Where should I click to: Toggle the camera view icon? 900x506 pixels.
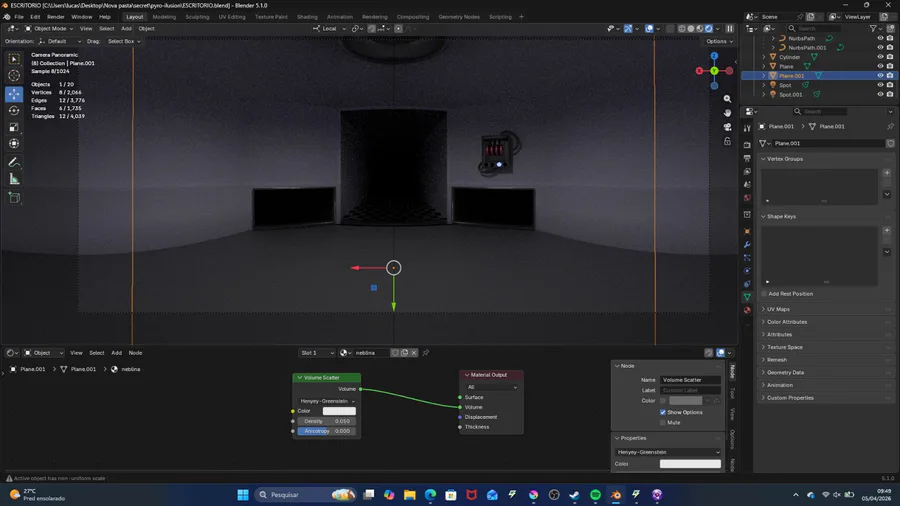[727, 127]
